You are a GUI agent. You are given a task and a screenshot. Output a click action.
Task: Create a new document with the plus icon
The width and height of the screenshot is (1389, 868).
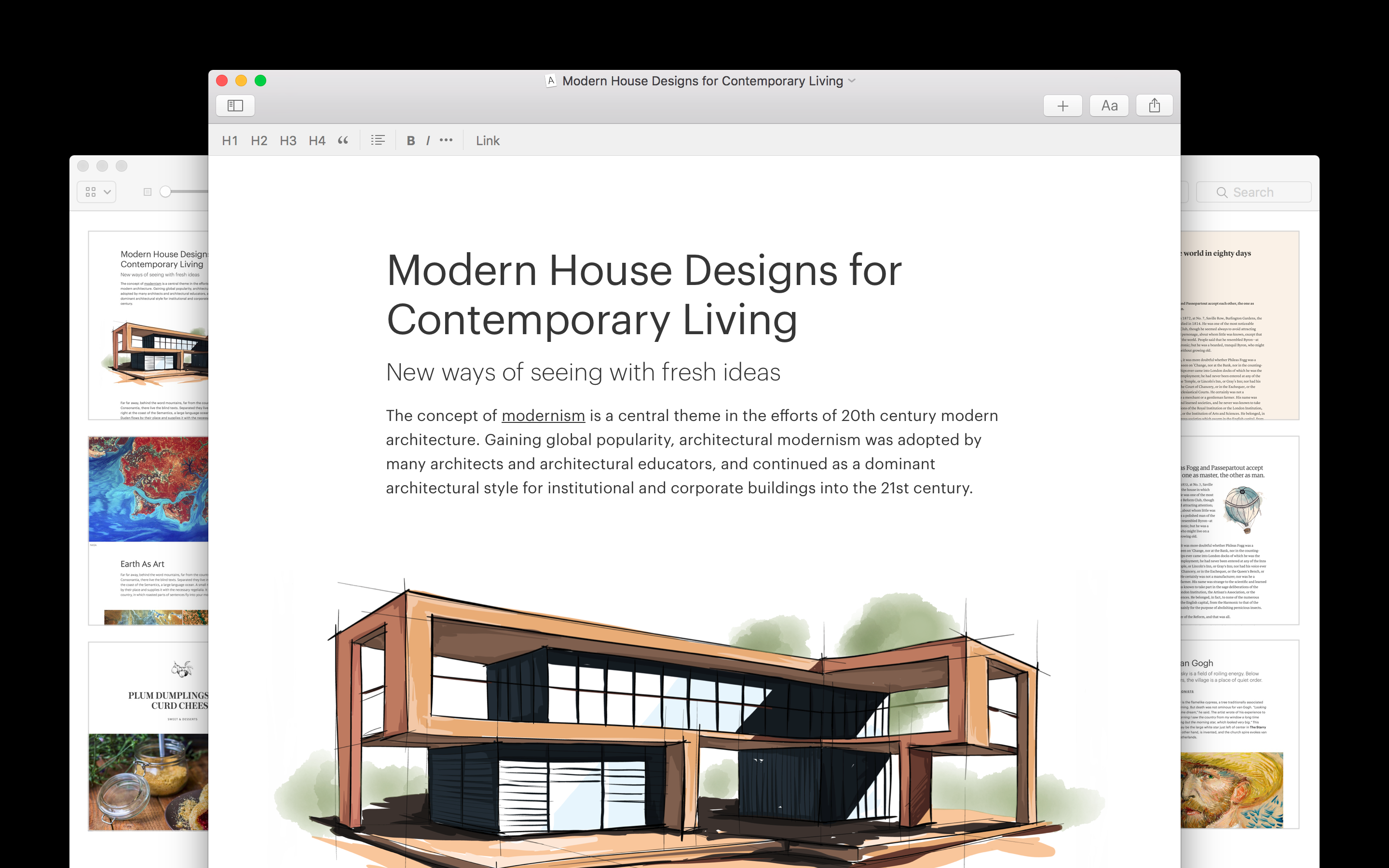click(x=1062, y=105)
